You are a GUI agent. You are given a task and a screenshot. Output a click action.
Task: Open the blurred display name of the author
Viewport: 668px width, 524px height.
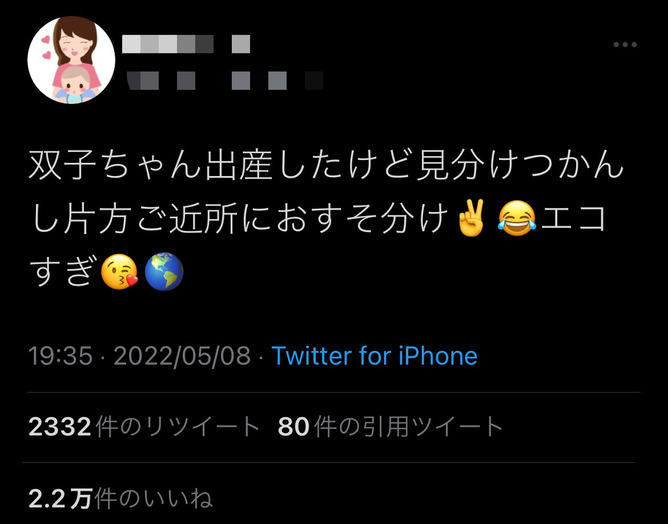pos(186,44)
